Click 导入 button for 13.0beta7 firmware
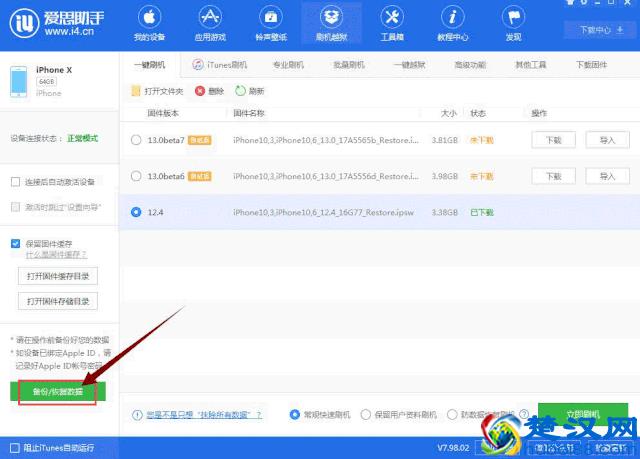The width and height of the screenshot is (640, 459). click(607, 140)
